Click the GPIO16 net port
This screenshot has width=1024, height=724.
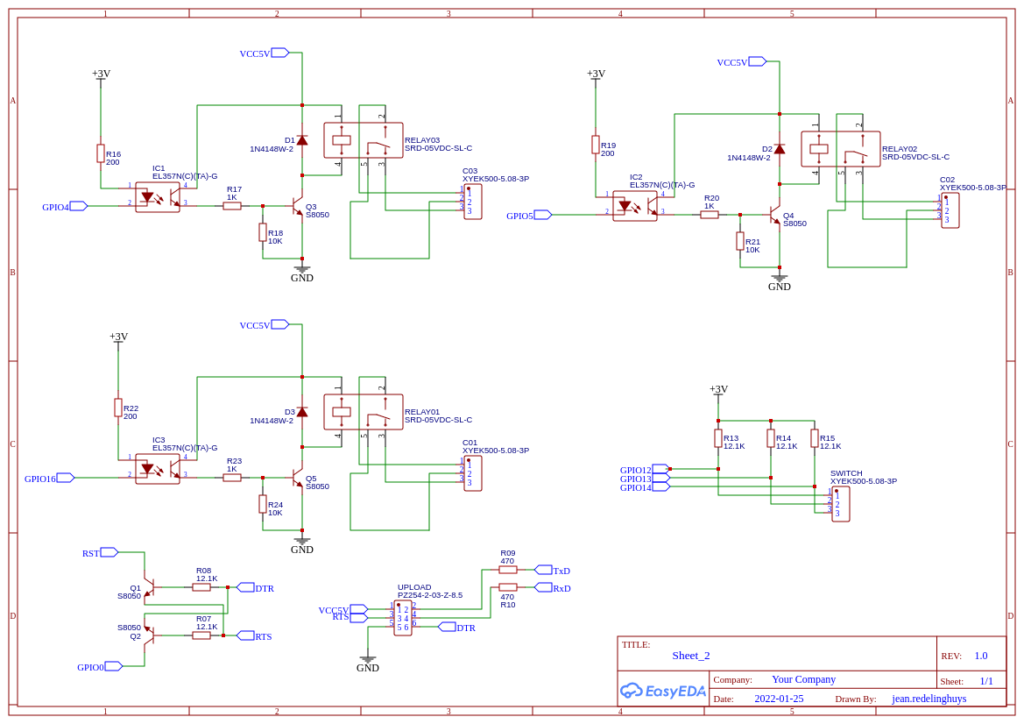point(64,478)
